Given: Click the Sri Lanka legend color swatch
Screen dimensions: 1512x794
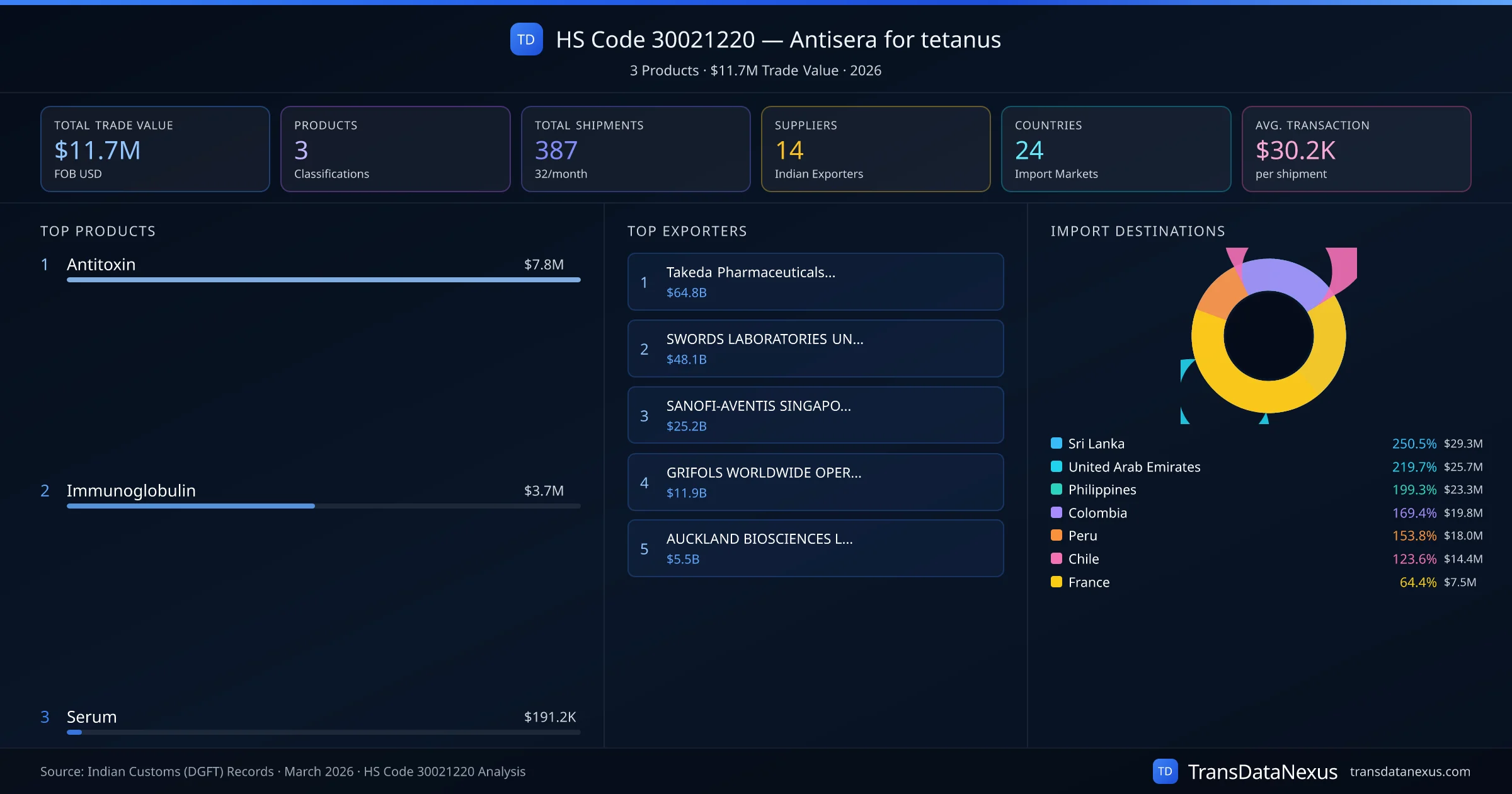Looking at the screenshot, I should [x=1057, y=443].
